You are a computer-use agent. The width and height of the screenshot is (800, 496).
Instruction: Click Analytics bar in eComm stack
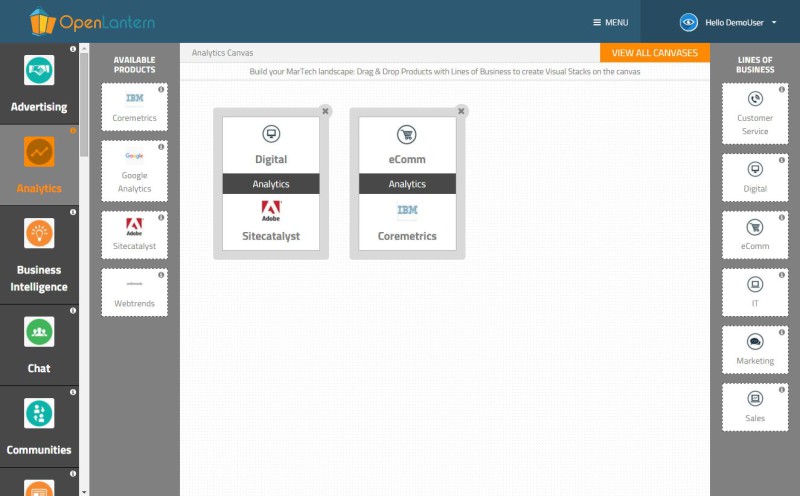click(x=407, y=184)
